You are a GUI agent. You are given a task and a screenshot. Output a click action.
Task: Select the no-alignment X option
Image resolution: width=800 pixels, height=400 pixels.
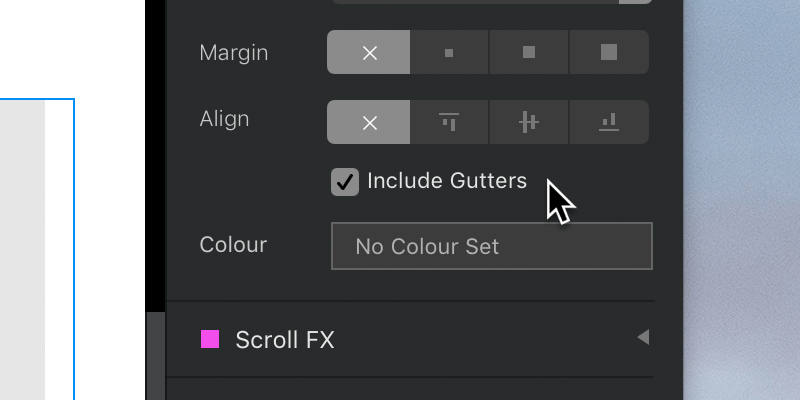pos(368,122)
